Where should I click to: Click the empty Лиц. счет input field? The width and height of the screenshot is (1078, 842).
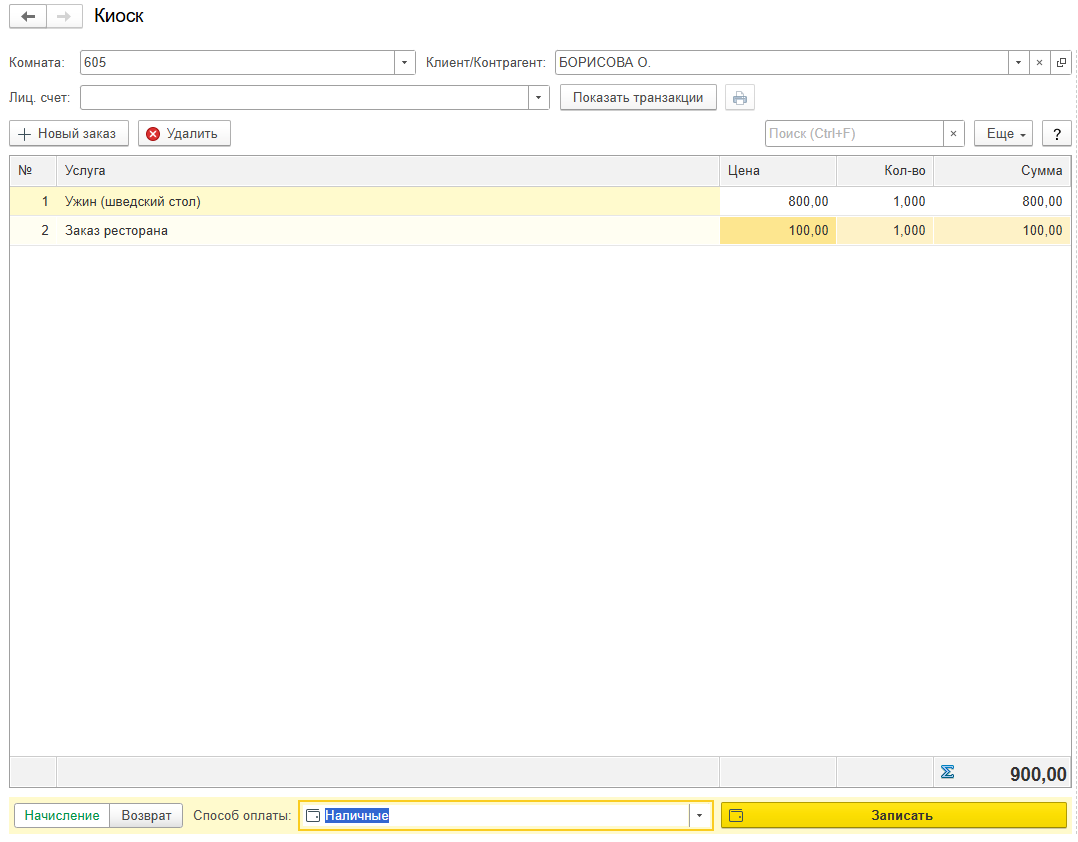click(304, 98)
